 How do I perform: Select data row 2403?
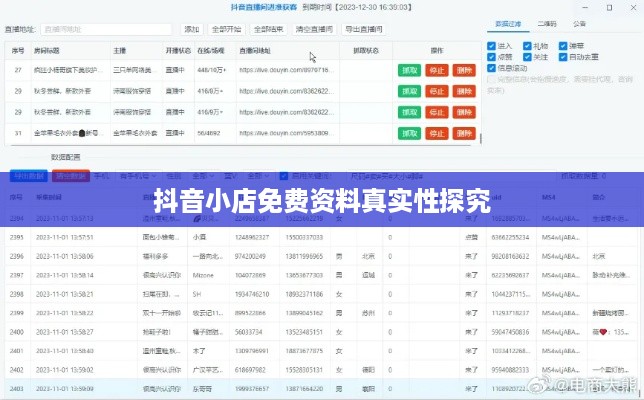[322, 389]
